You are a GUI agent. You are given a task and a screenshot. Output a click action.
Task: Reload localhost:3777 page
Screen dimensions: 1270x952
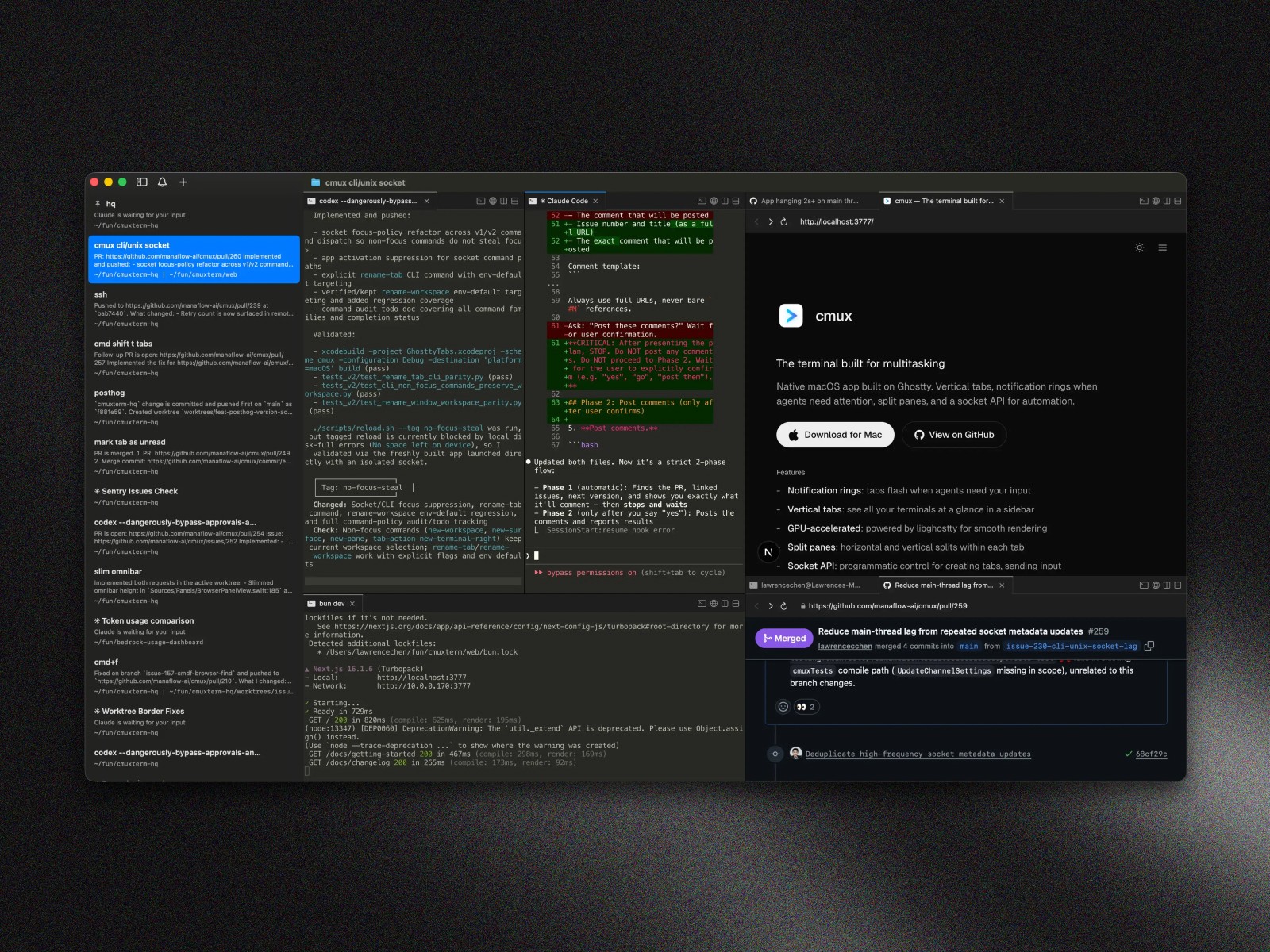point(783,222)
